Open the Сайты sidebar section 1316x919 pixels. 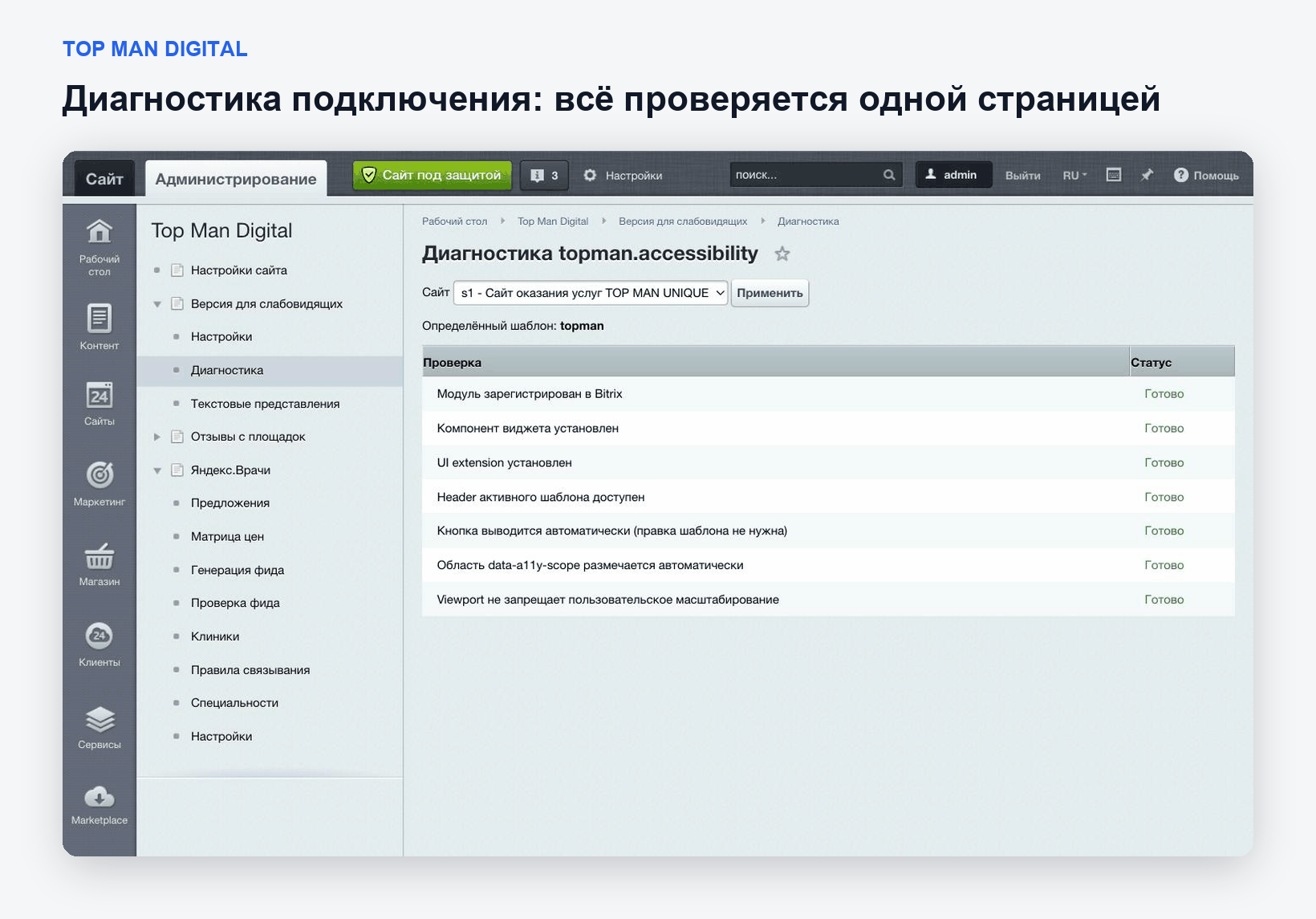(99, 403)
